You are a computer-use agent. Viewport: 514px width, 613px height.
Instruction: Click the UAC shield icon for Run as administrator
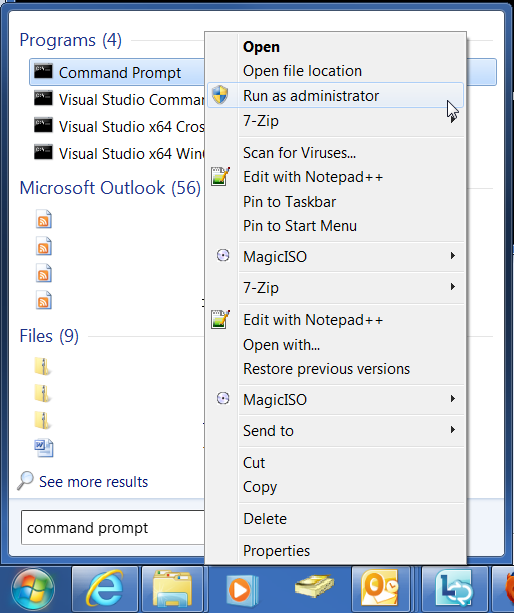coord(220,95)
